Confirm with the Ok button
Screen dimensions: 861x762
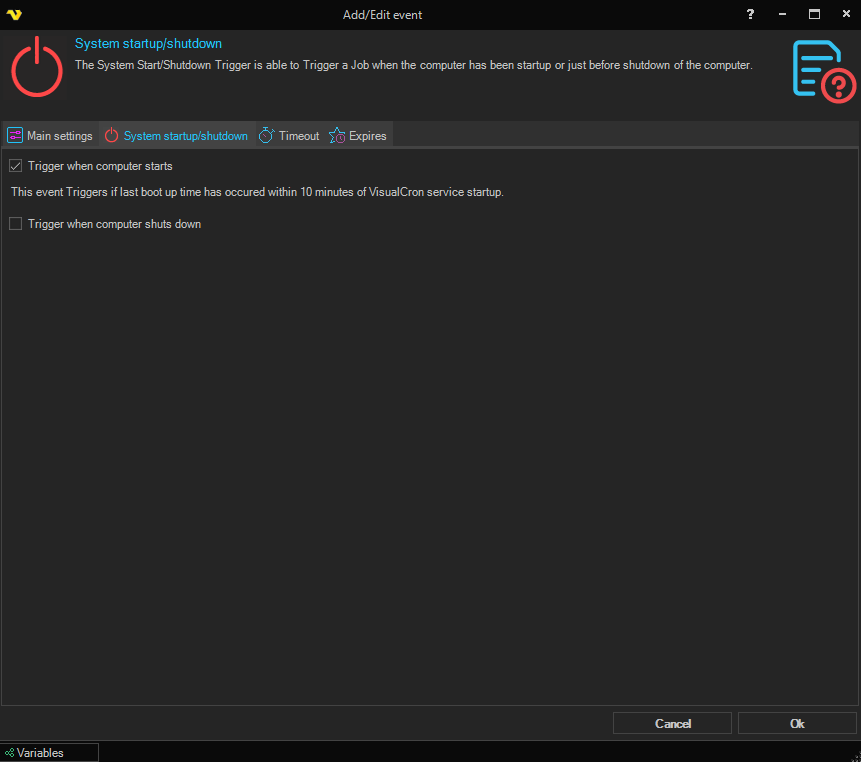(797, 723)
